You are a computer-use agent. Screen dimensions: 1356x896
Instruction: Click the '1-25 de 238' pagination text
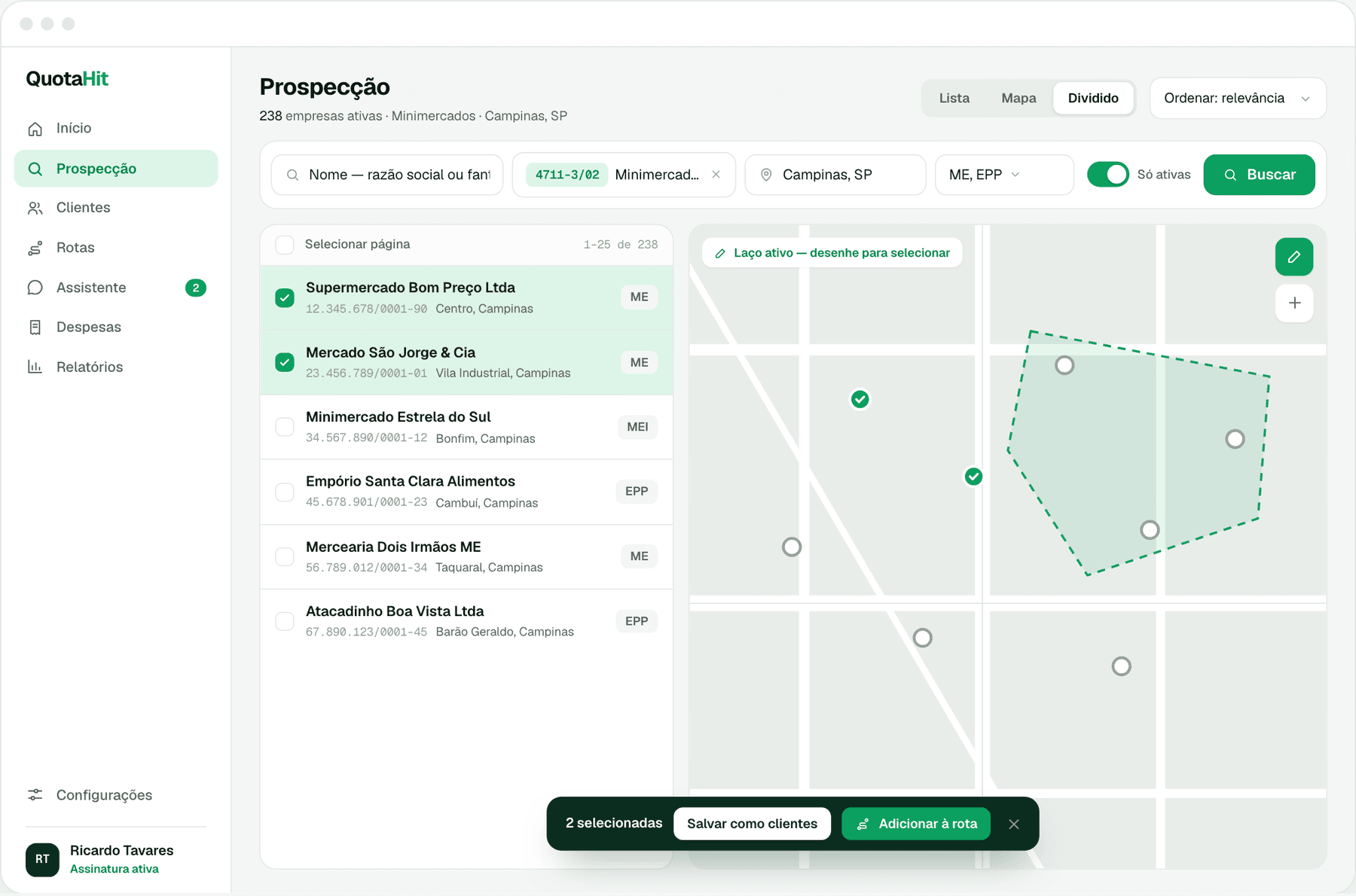[621, 245]
